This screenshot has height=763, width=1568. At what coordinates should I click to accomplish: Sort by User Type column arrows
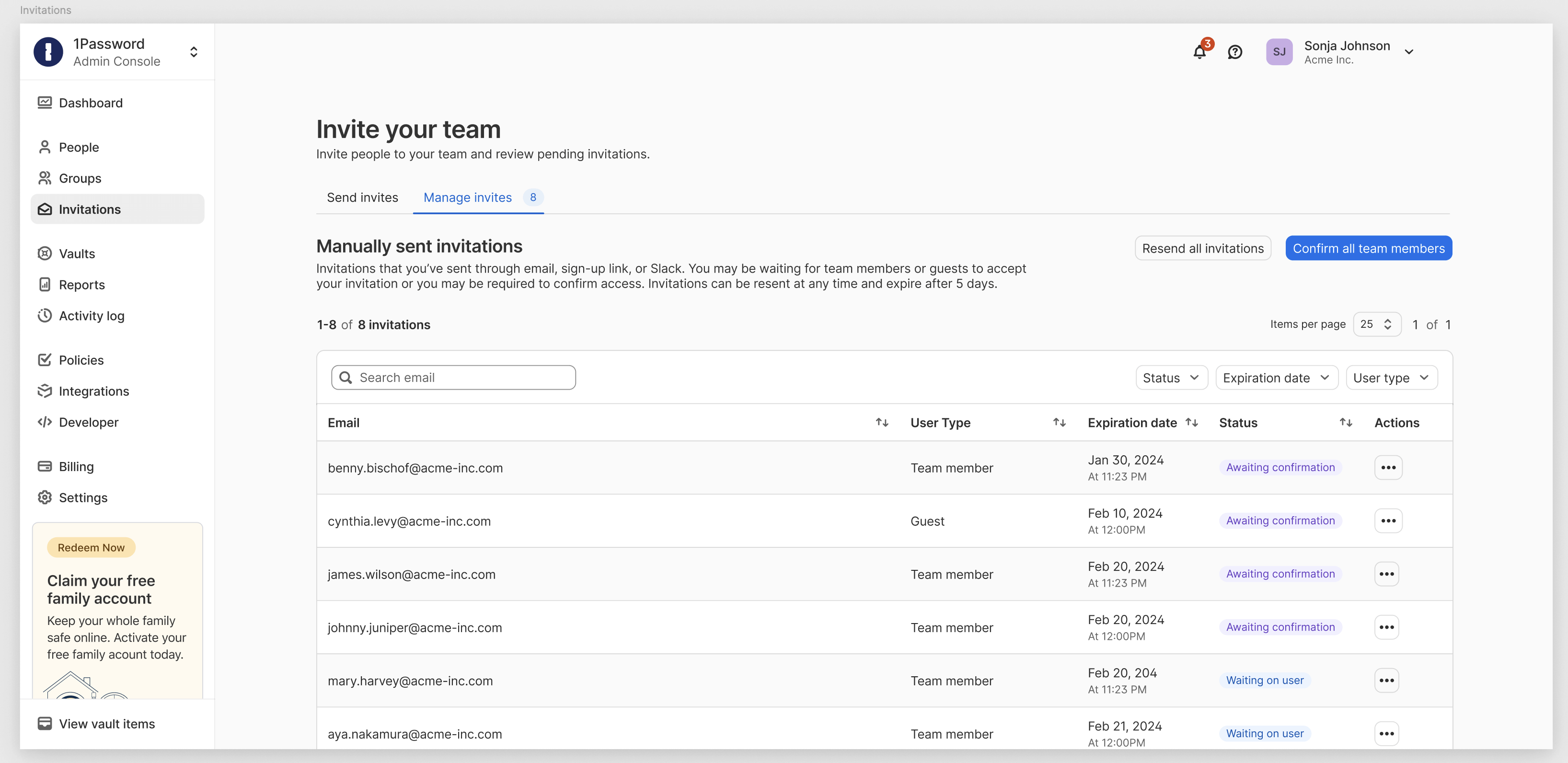[x=1059, y=423]
